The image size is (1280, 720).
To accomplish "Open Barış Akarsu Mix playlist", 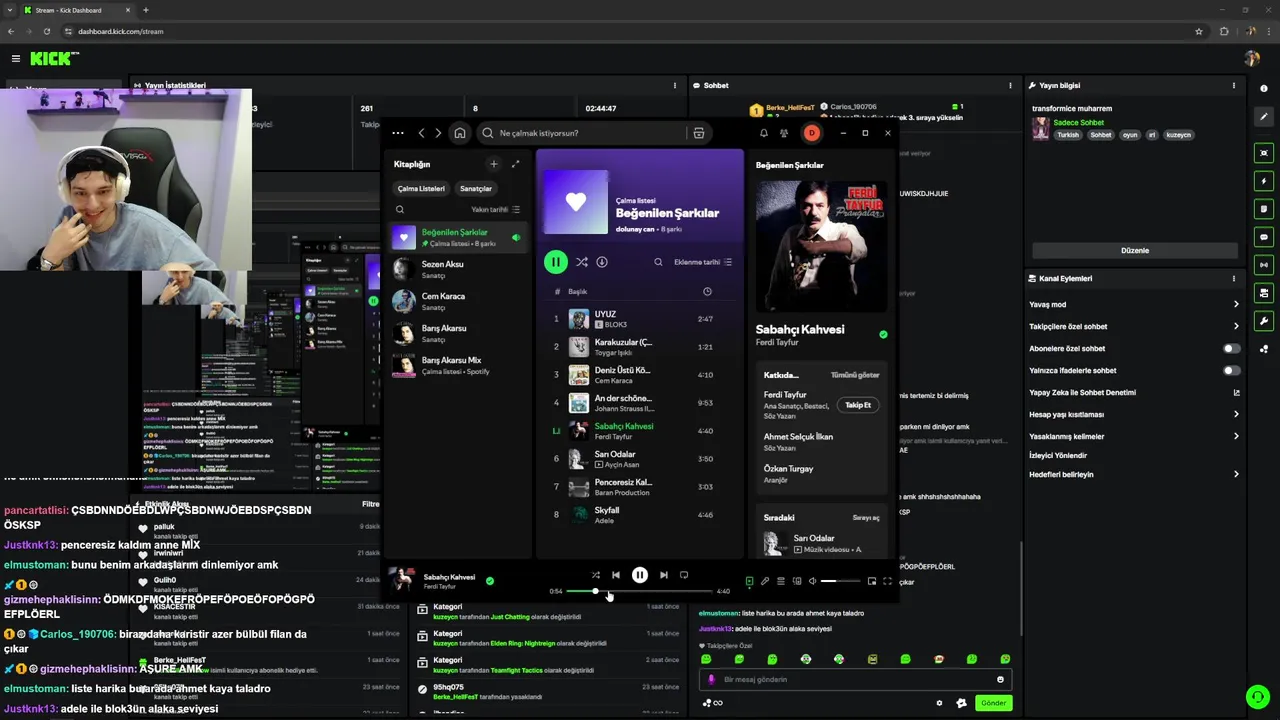I will (459, 365).
